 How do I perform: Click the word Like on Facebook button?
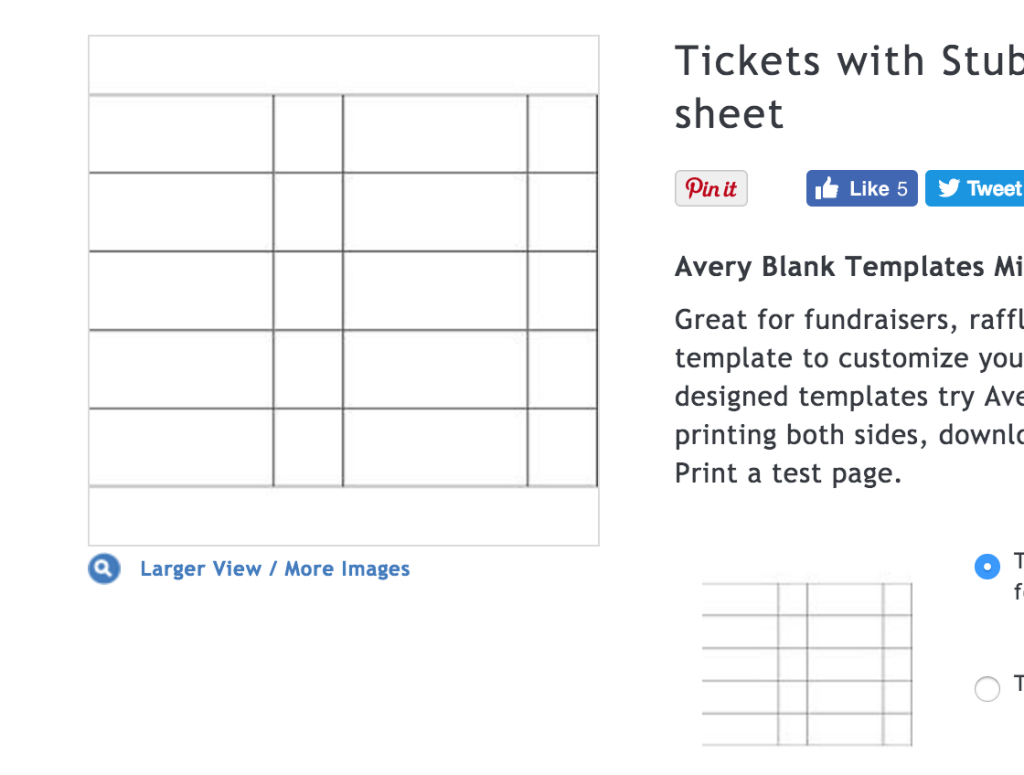[869, 189]
